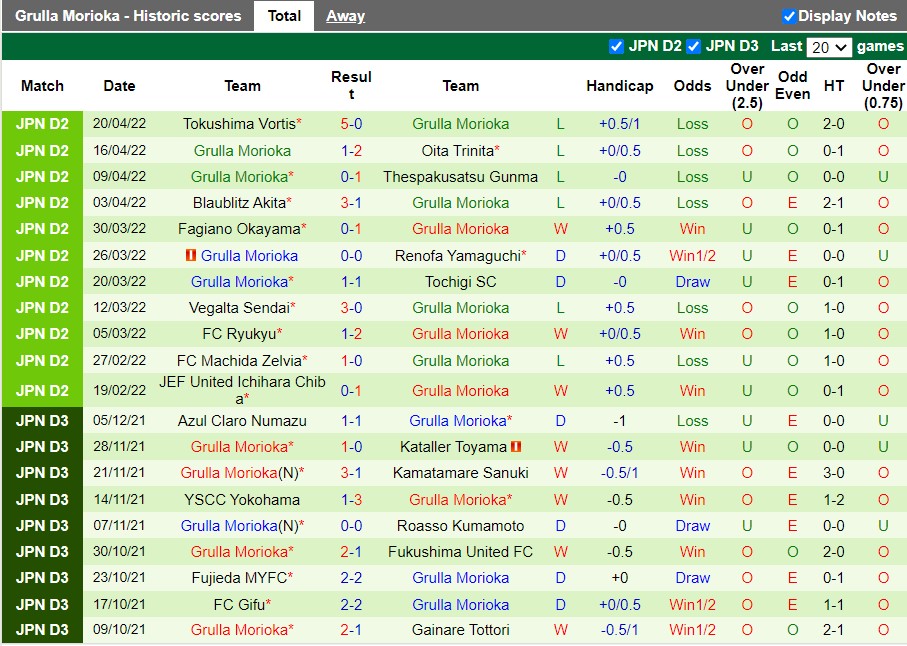Open the Renofa Yamaguchi team page

(x=460, y=255)
